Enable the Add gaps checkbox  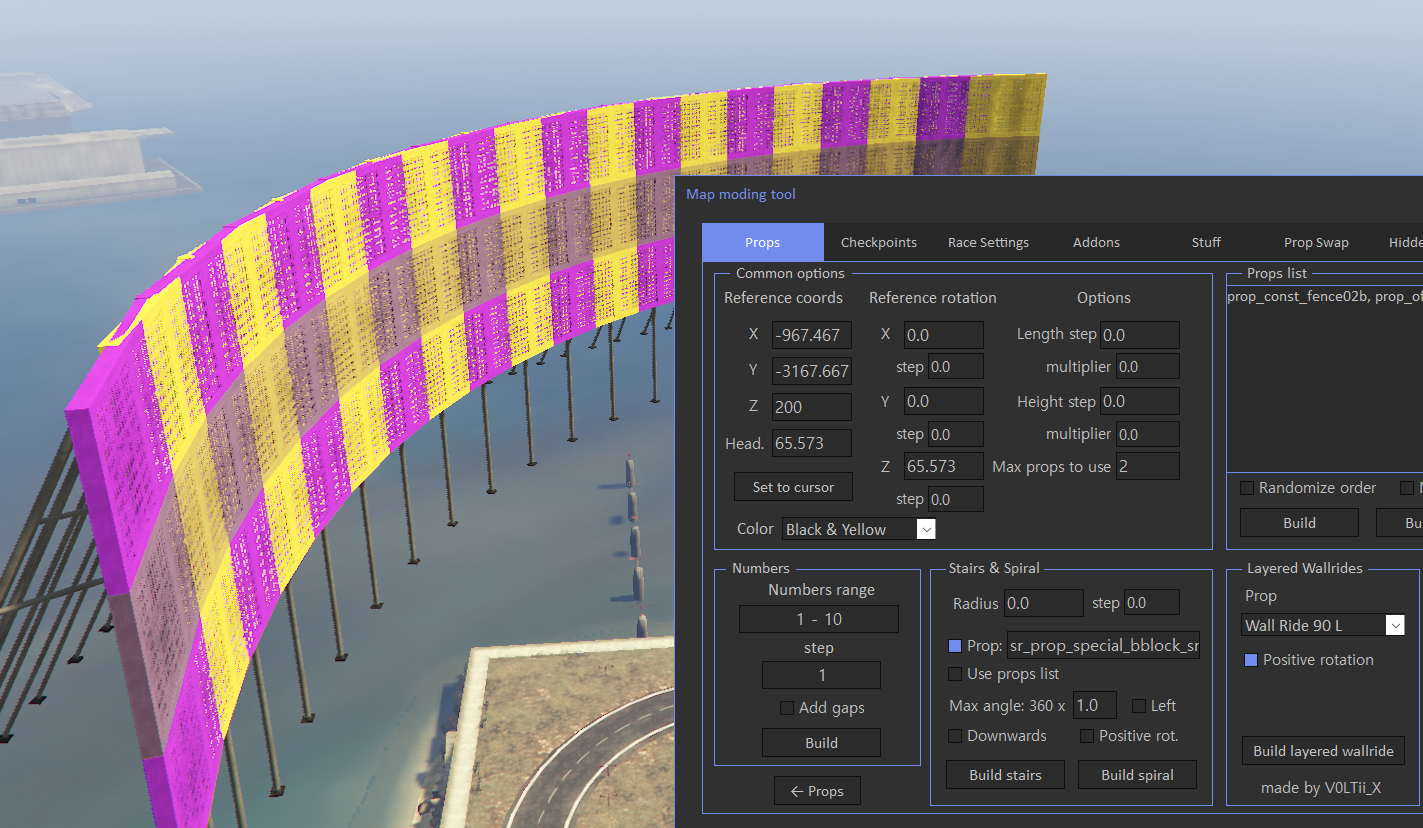coord(787,708)
